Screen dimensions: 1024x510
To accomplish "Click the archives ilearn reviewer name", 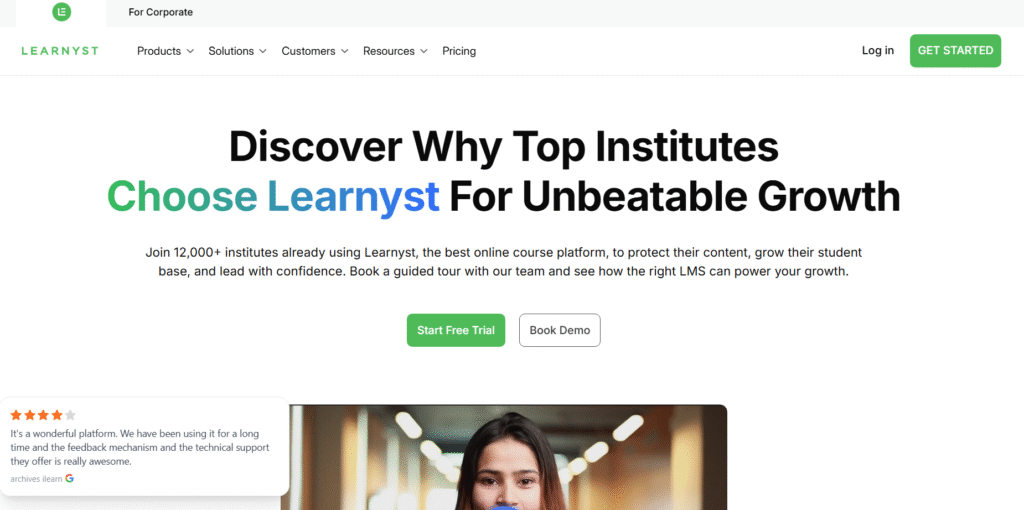I will coord(37,479).
